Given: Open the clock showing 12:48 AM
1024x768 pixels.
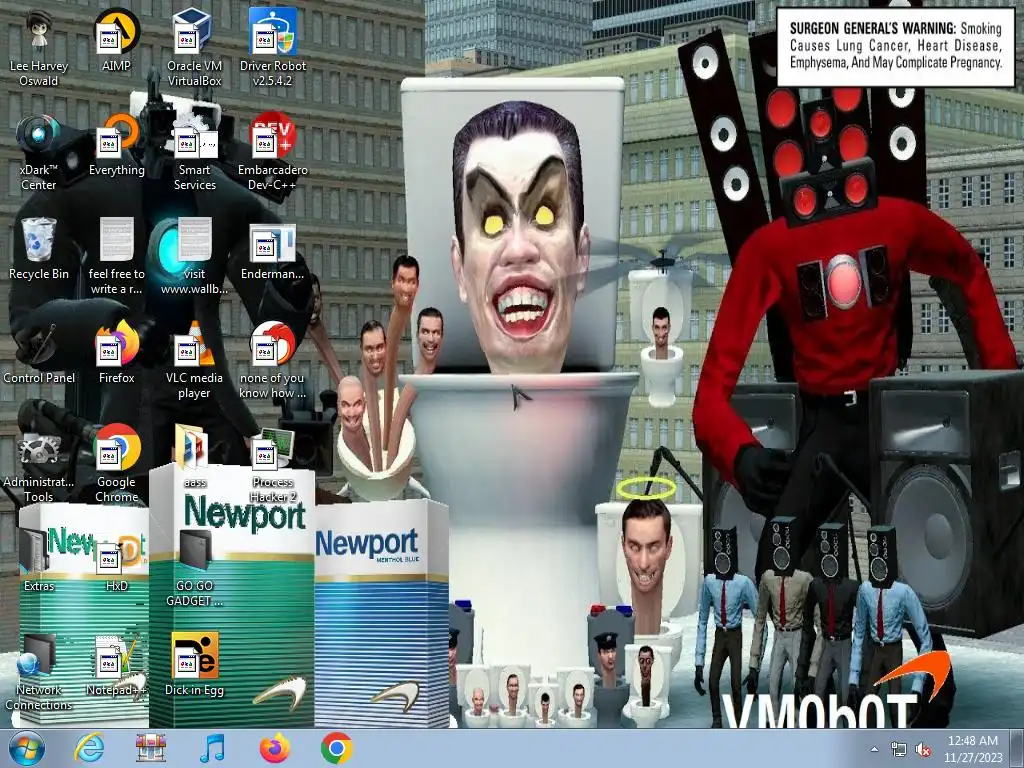Looking at the screenshot, I should pos(972,749).
